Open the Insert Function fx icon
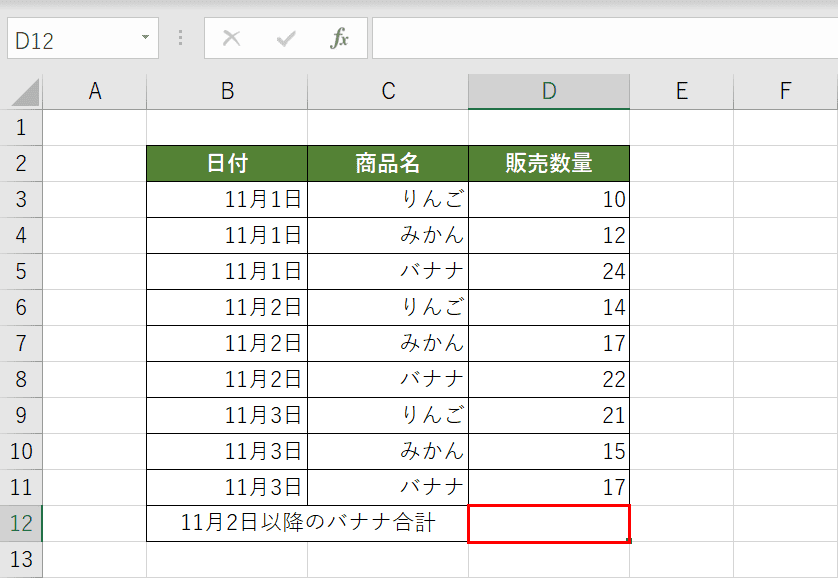838x578 pixels. (339, 38)
